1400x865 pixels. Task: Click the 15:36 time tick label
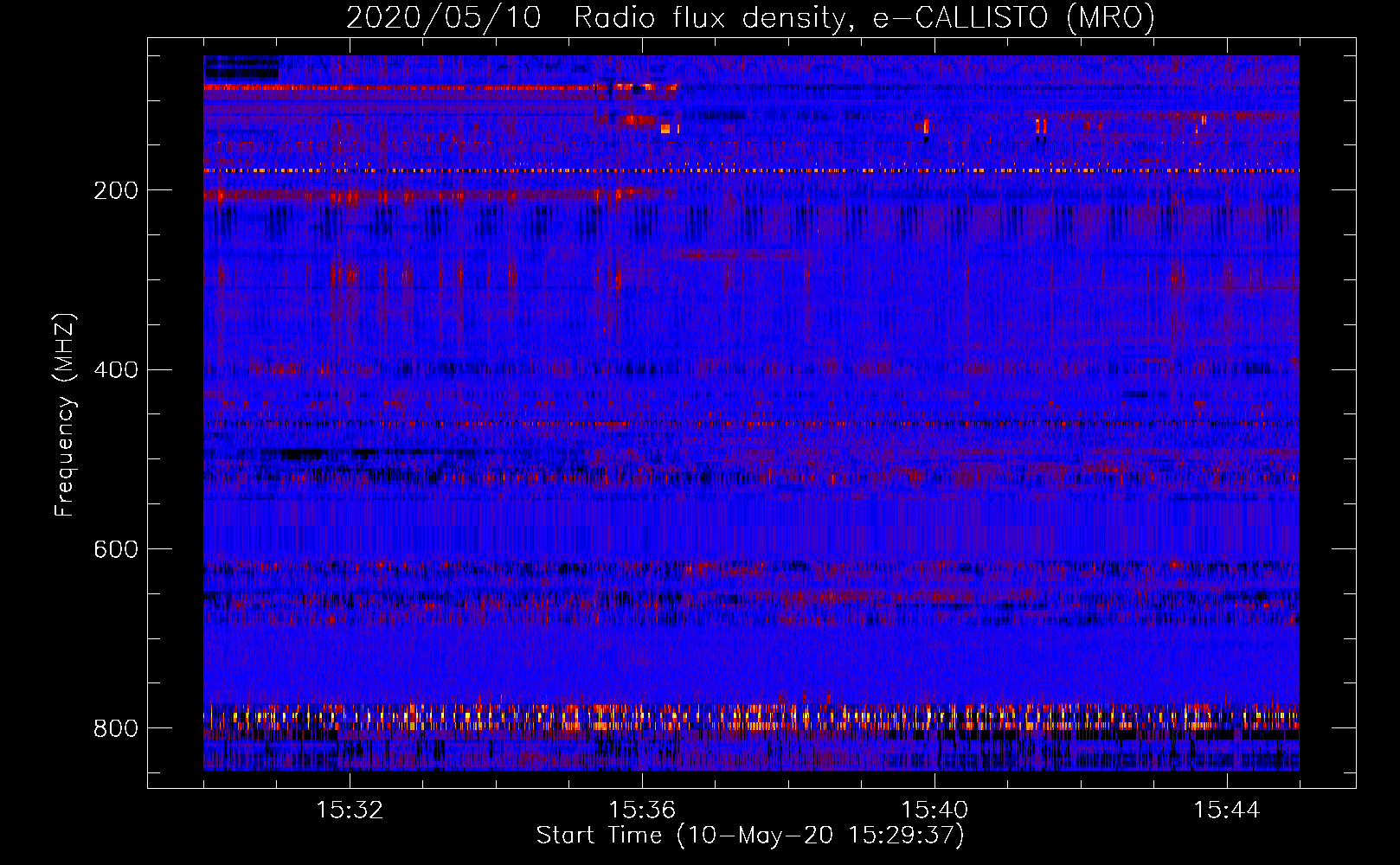pyautogui.click(x=642, y=811)
